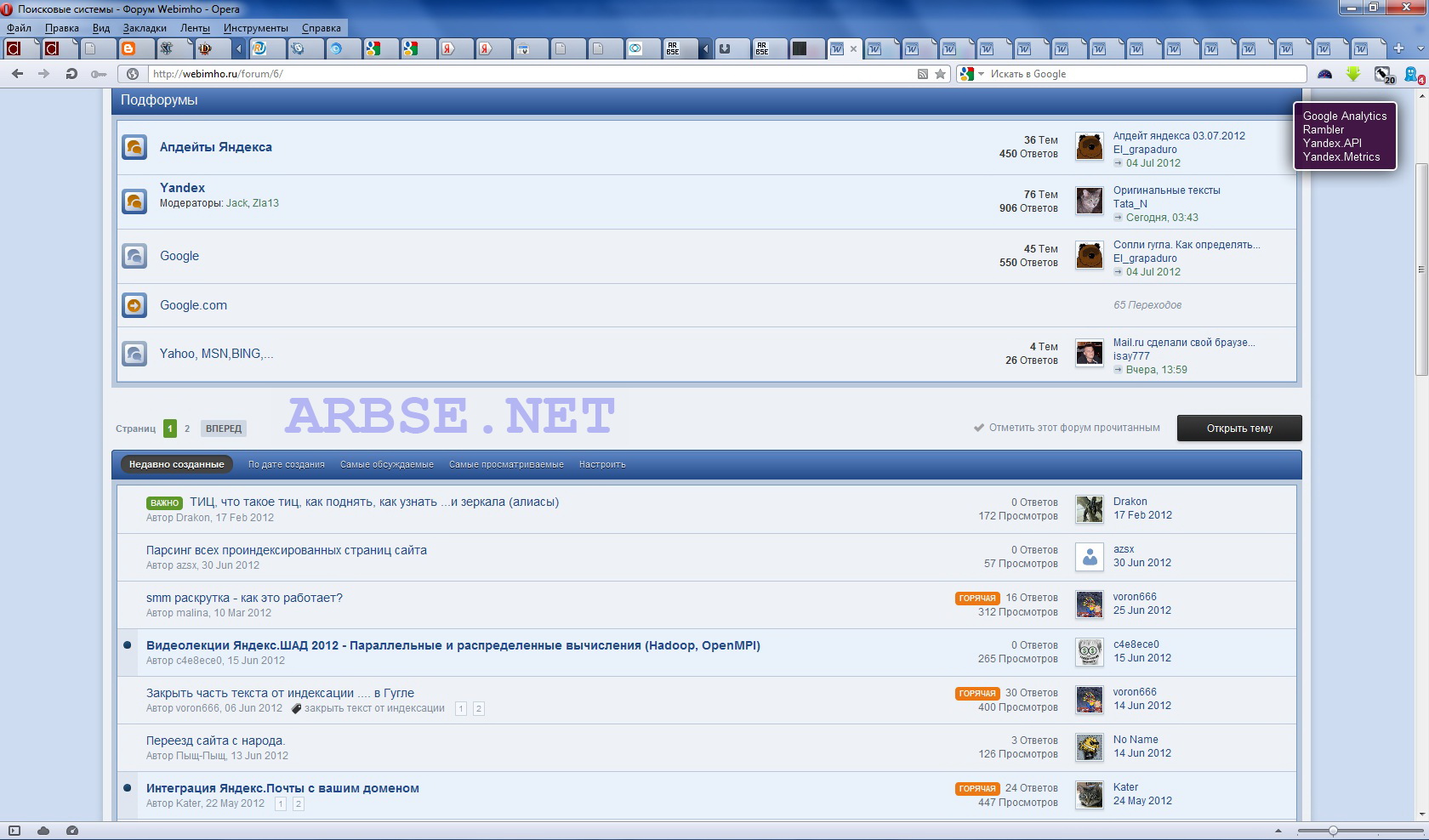The image size is (1429, 840).
Task: Click the Google.com redirect arrow icon
Action: (134, 305)
